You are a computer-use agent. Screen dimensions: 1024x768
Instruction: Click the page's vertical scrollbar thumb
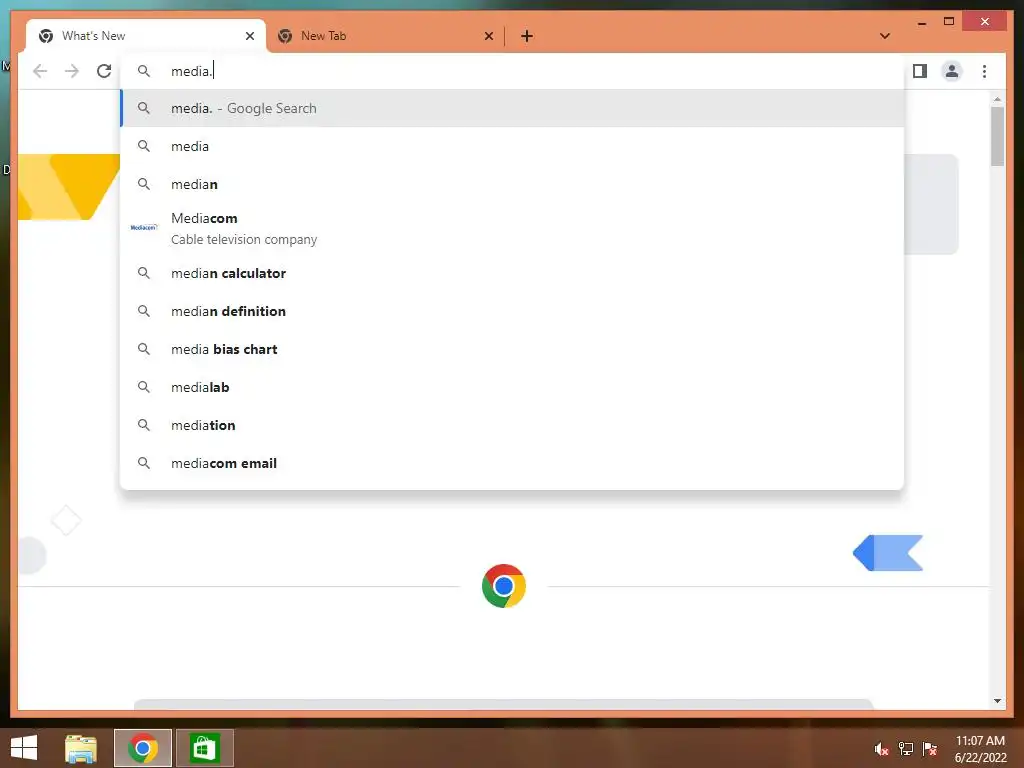click(997, 136)
